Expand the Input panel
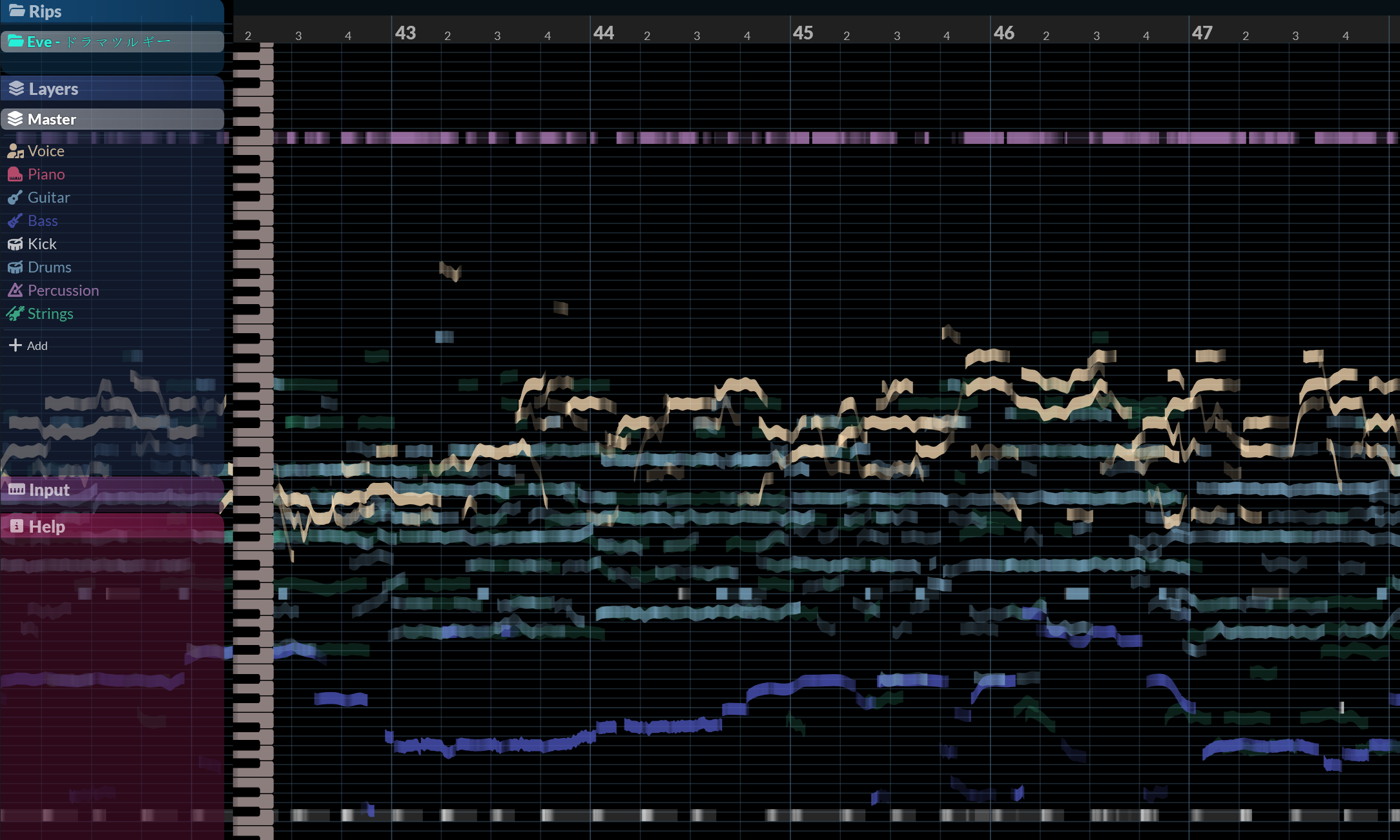 tap(49, 490)
